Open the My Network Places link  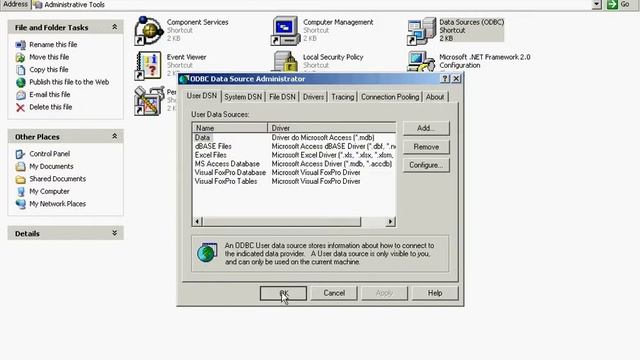[x=58, y=204]
